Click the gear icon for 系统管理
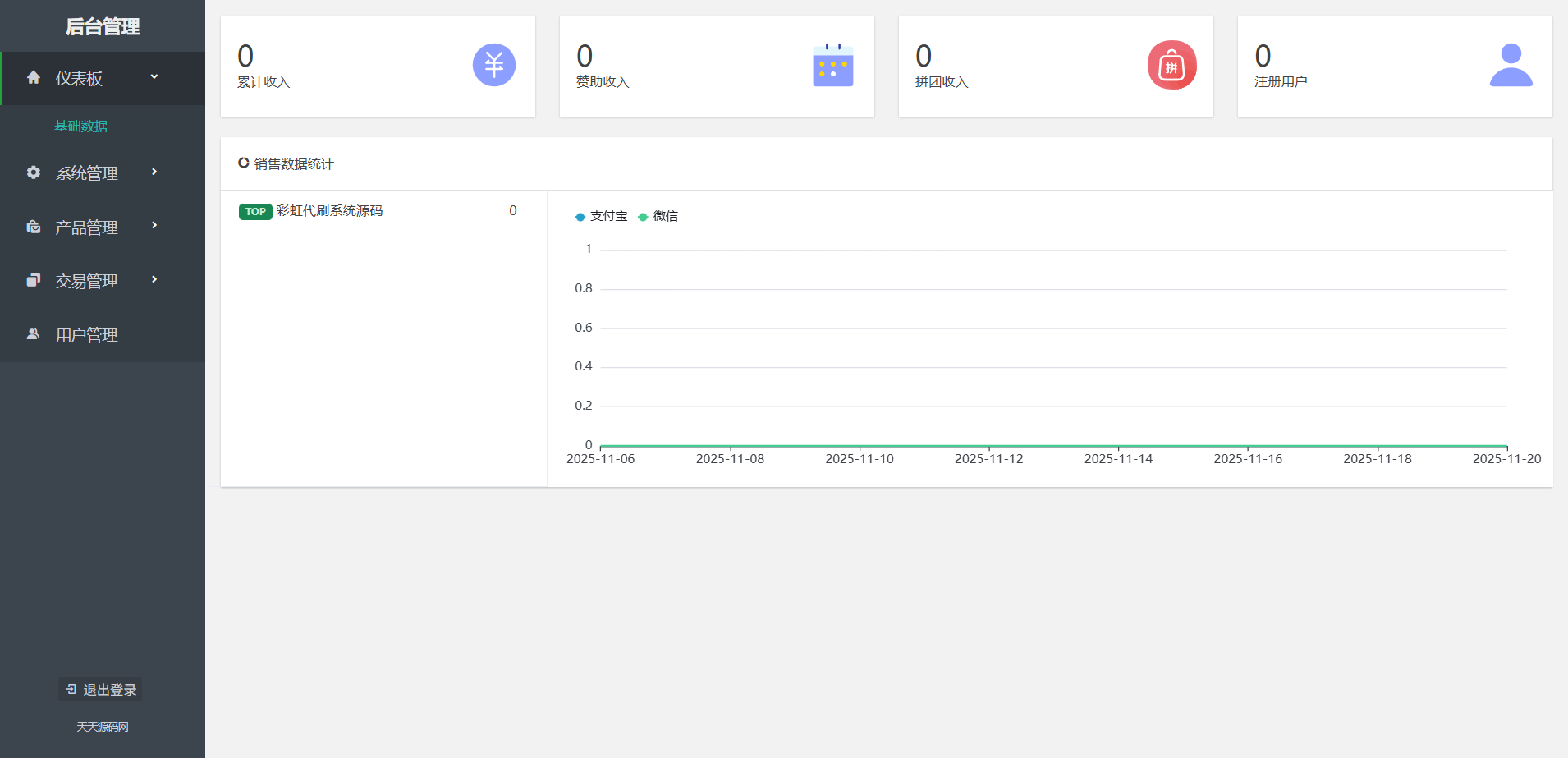 click(34, 172)
